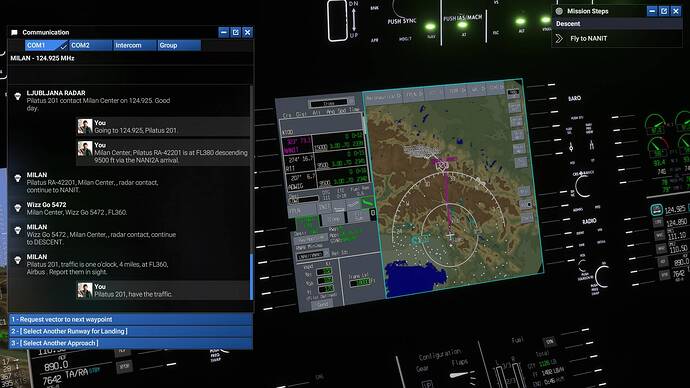
Task: Close the Mission Steps panel
Action: click(x=675, y=11)
